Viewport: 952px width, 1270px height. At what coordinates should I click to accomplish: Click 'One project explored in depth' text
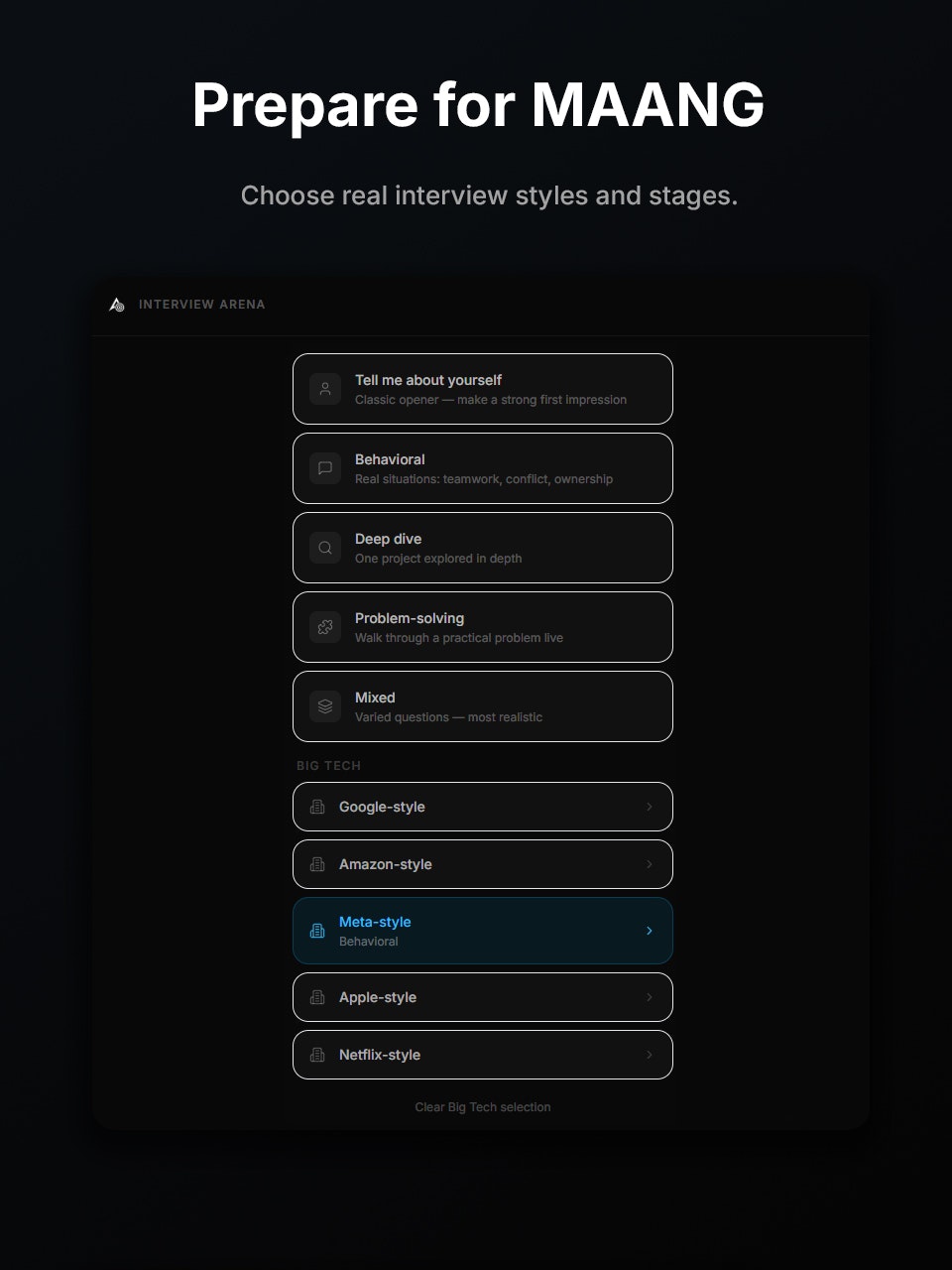438,559
